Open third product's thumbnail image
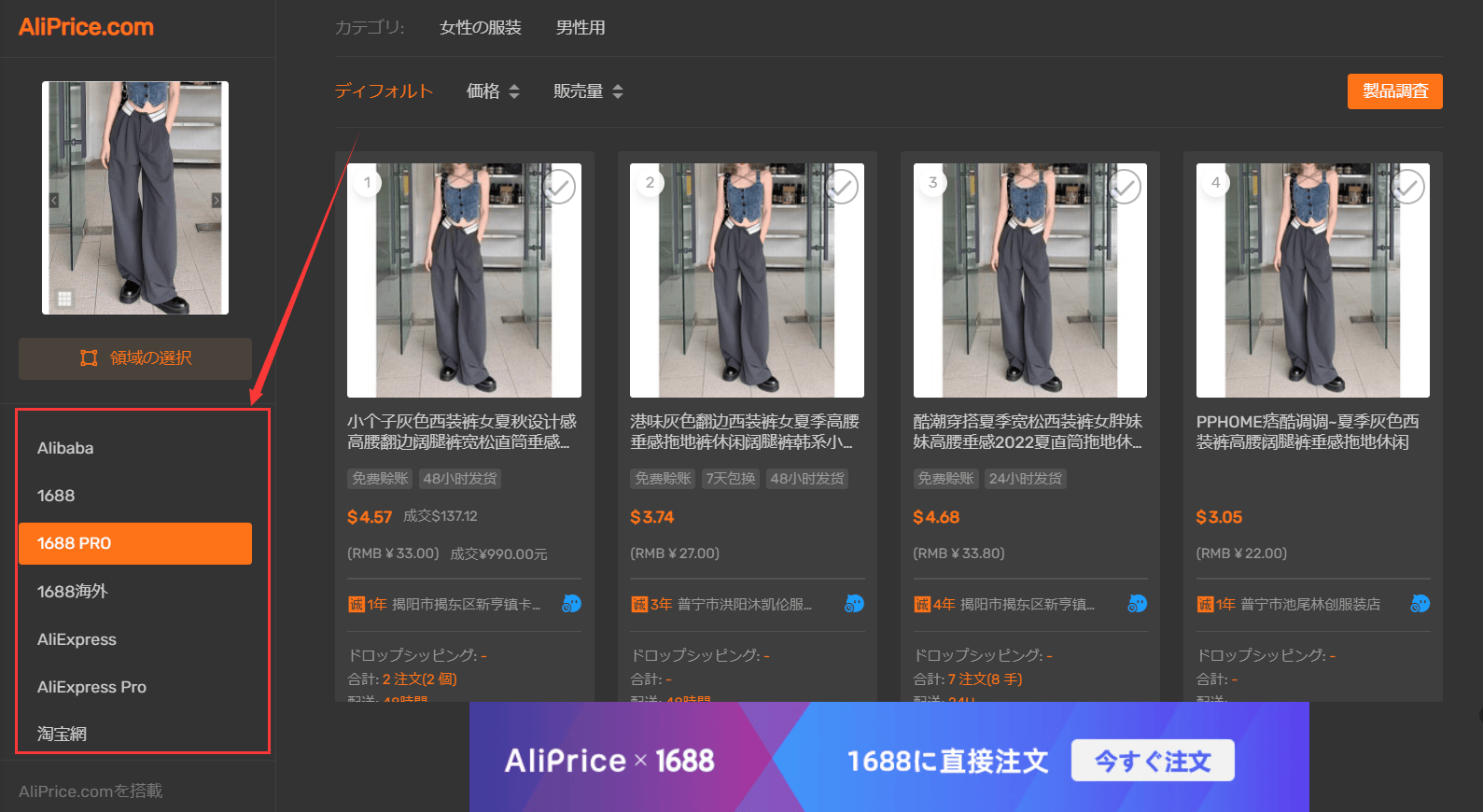 point(1030,280)
